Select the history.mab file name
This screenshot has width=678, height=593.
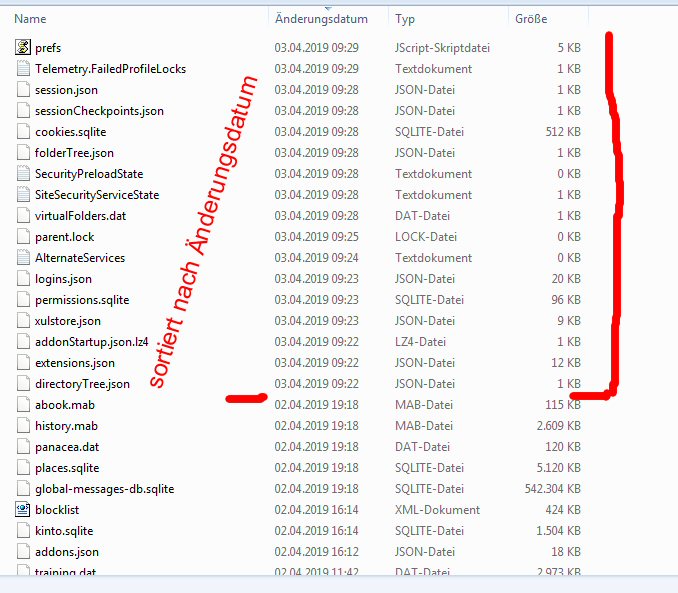click(x=66, y=426)
